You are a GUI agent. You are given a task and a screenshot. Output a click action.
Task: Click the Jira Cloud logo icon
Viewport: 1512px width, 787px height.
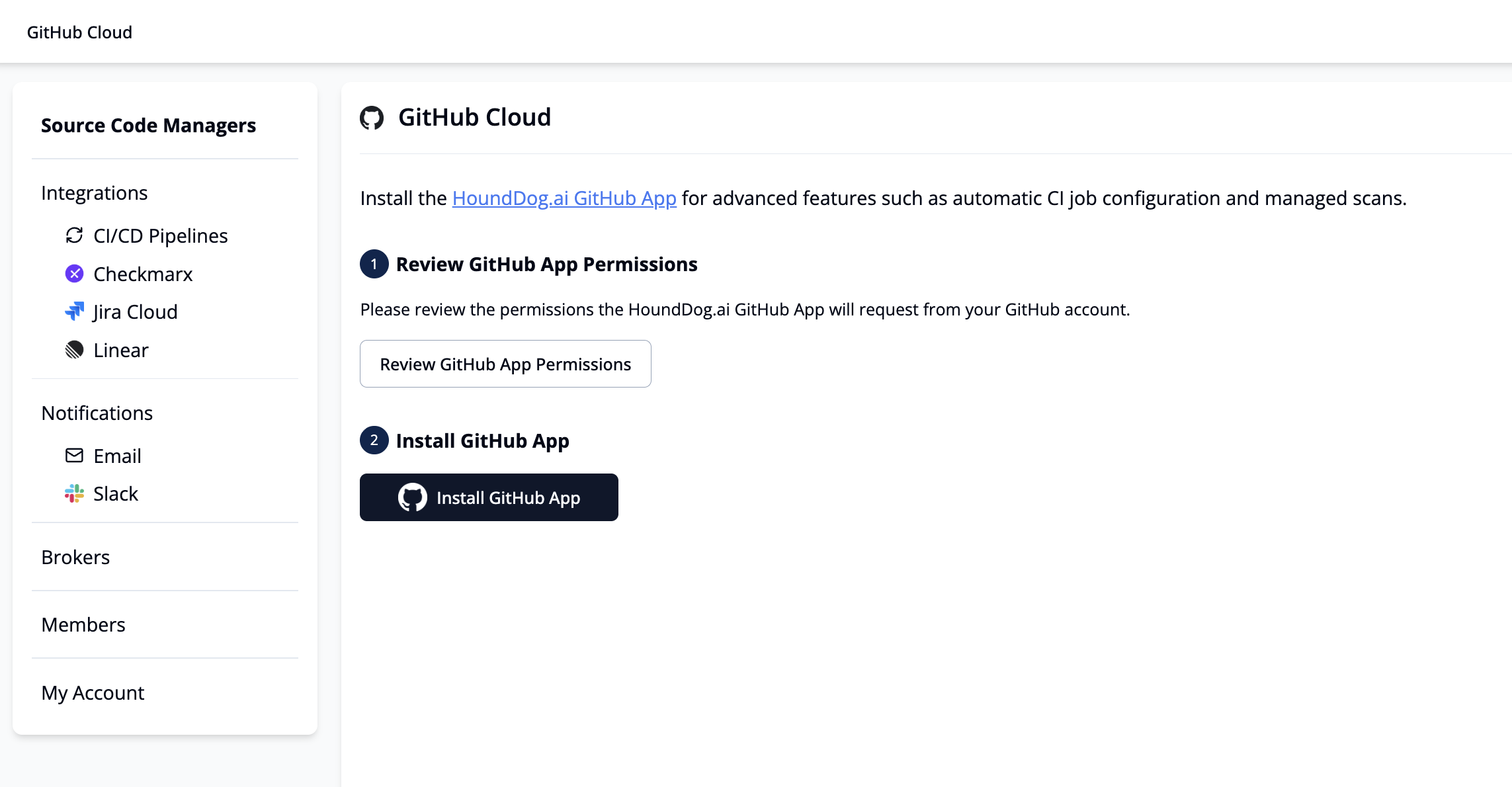(74, 311)
